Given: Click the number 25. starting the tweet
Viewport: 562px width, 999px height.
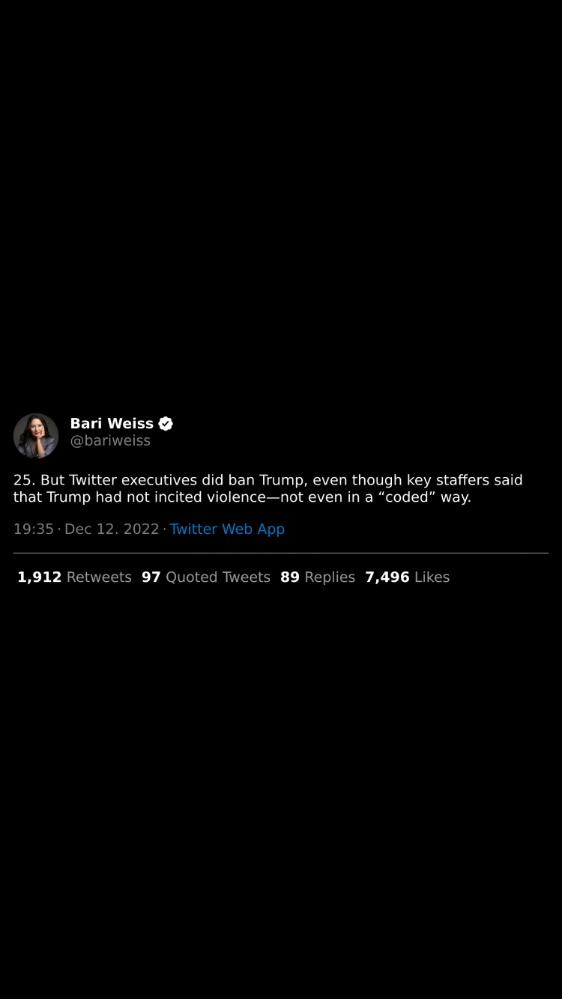Looking at the screenshot, I should pyautogui.click(x=25, y=480).
